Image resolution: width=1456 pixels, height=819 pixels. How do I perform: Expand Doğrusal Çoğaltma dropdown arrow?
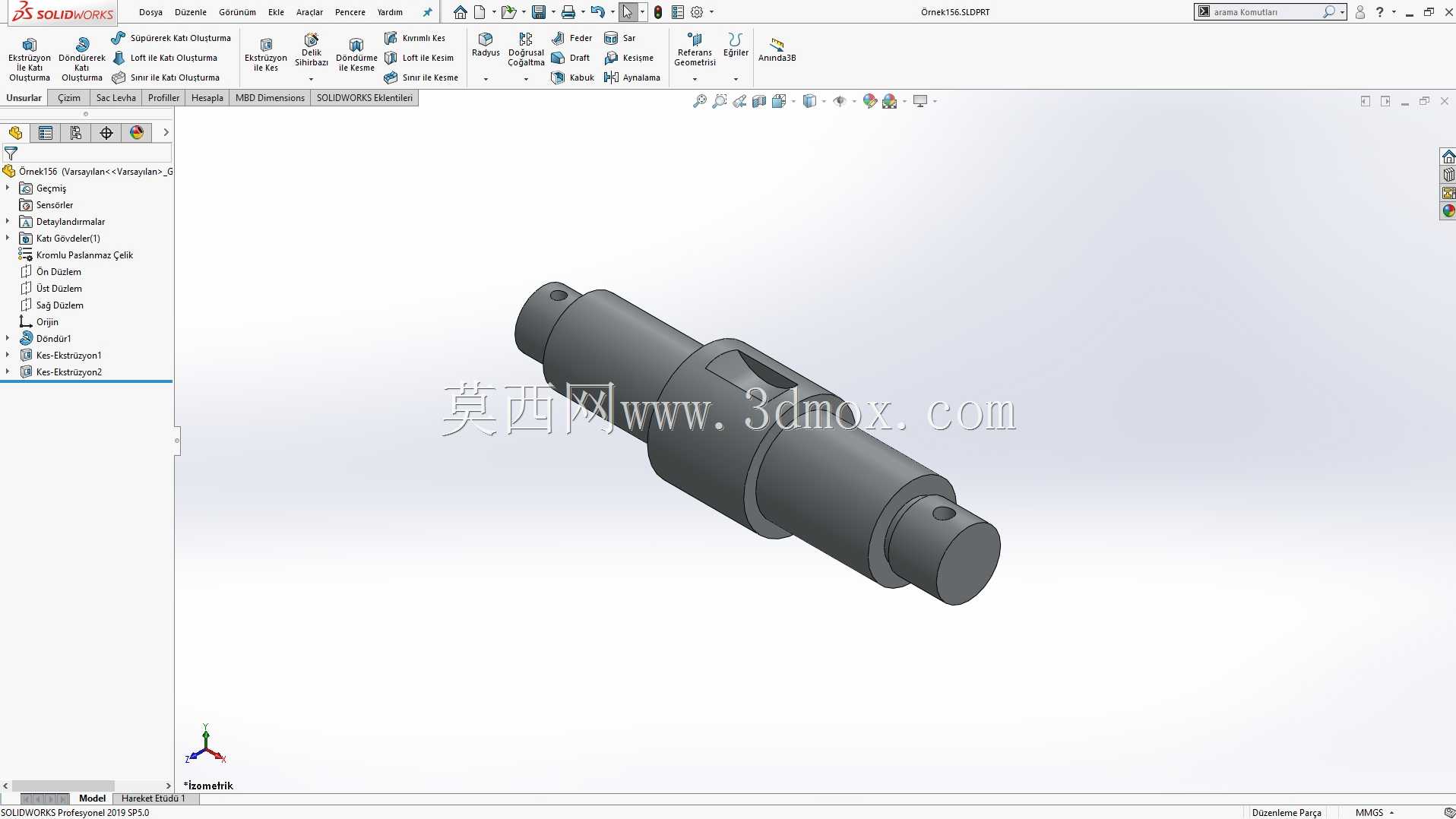pos(526,79)
